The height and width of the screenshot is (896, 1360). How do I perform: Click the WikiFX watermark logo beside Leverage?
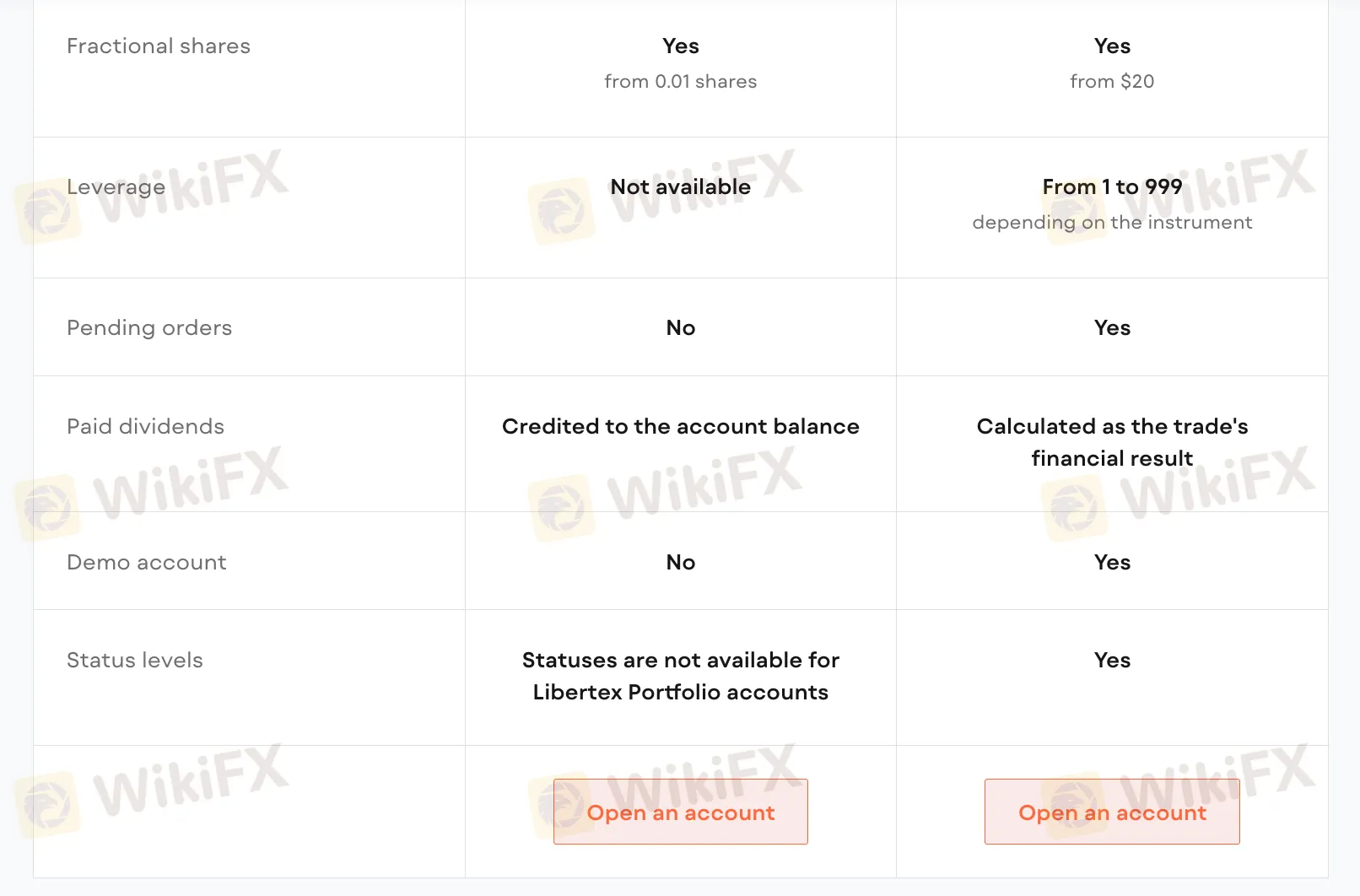[x=49, y=212]
